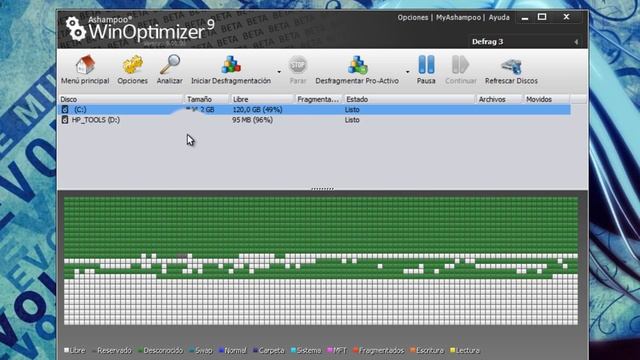Sort by the Fragmenta... column header
The image size is (640, 360).
pos(319,99)
